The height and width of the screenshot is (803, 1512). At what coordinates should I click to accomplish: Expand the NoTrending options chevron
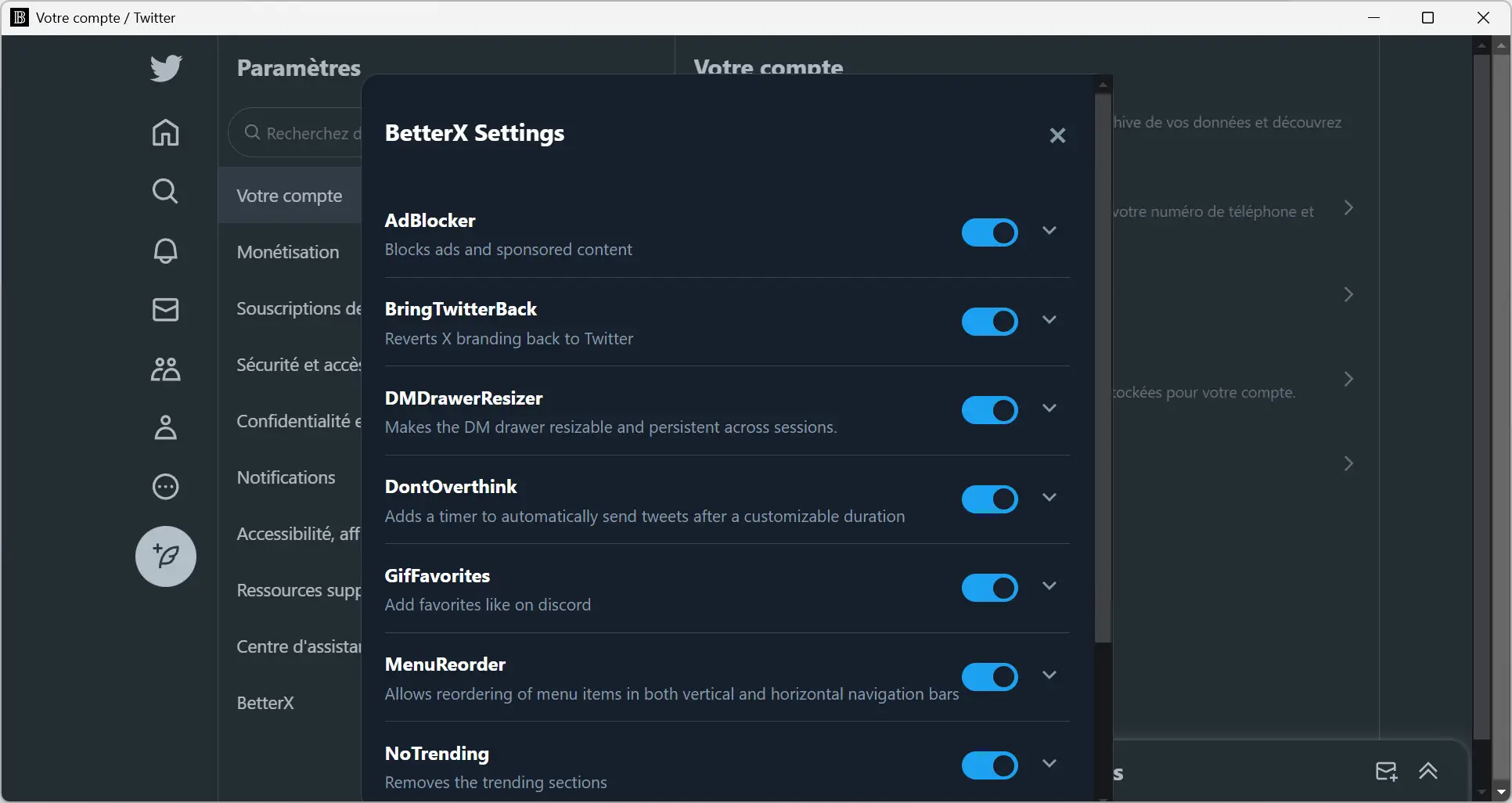click(x=1049, y=764)
